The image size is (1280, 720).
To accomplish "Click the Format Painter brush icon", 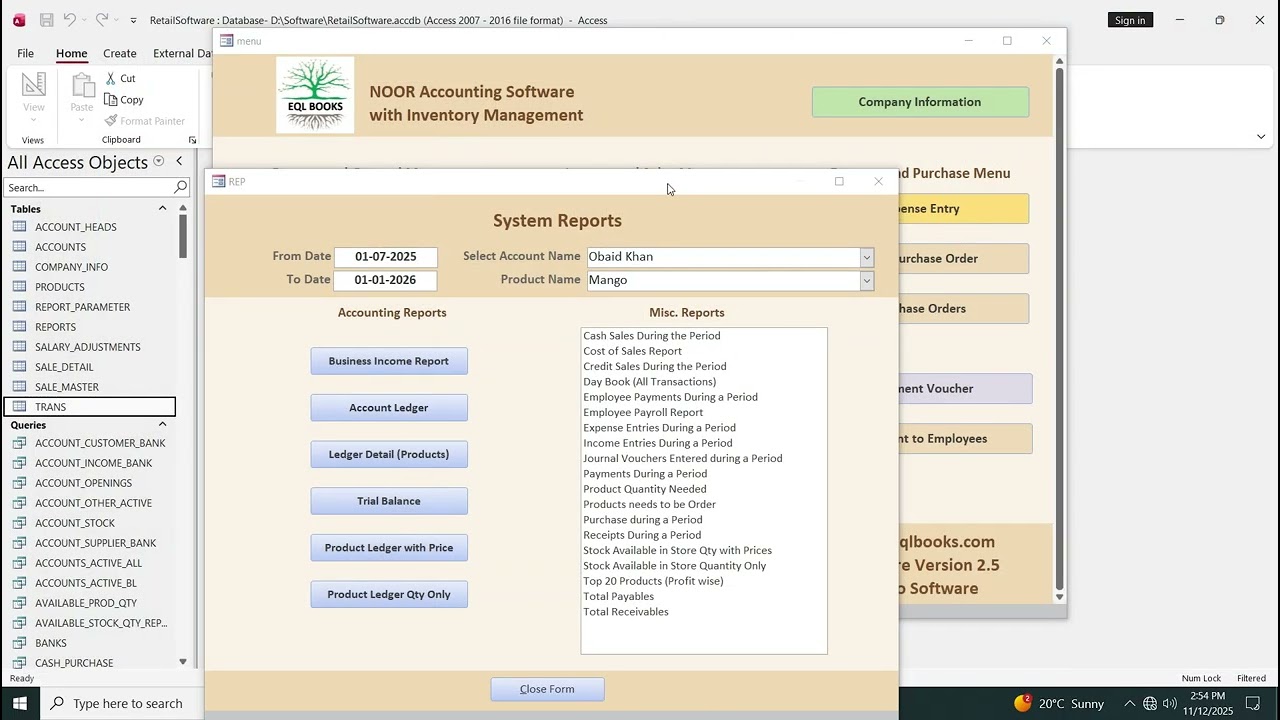I will coord(111,121).
